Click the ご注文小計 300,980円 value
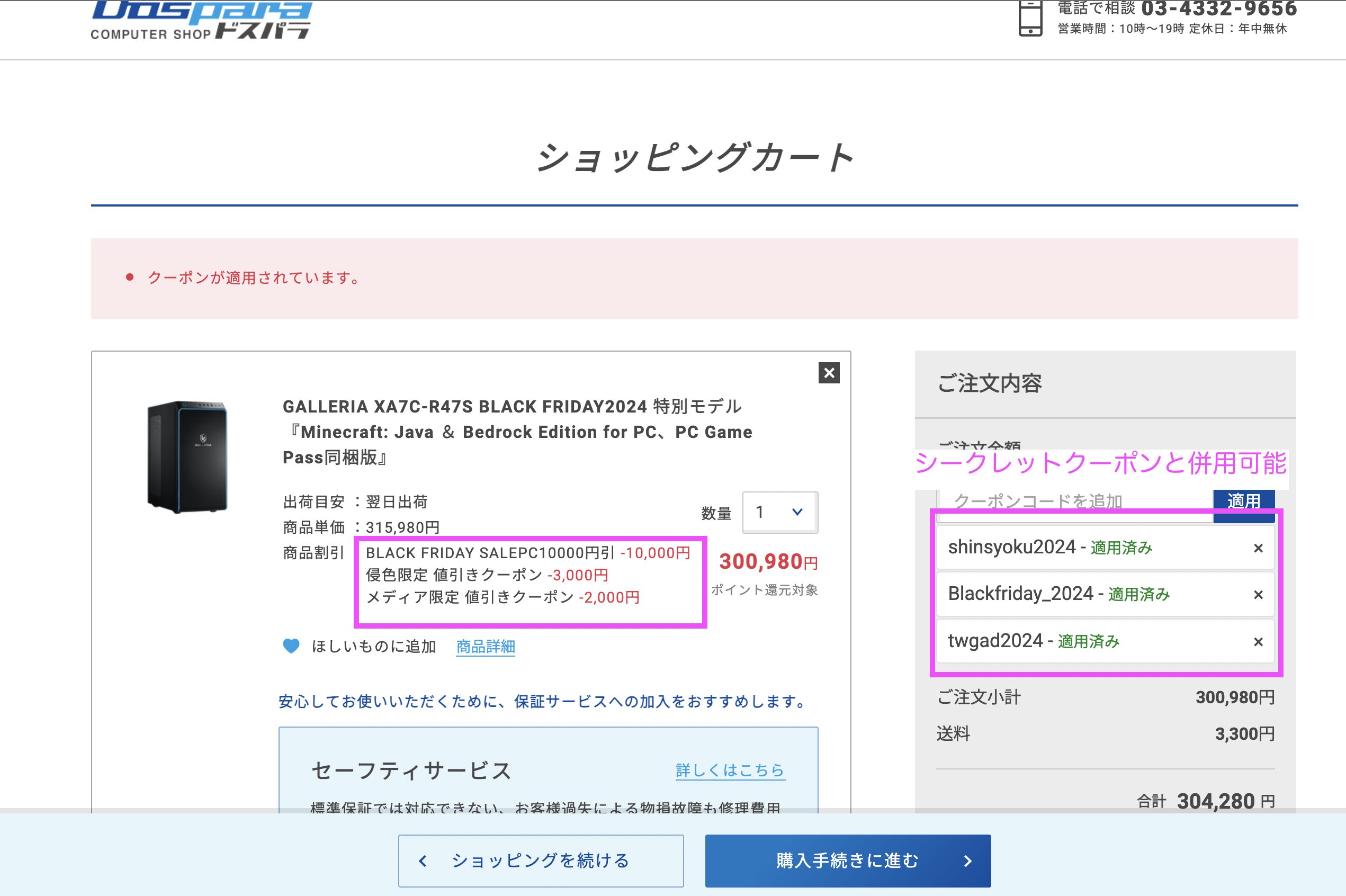Viewport: 1346px width, 896px height. pos(1235,697)
